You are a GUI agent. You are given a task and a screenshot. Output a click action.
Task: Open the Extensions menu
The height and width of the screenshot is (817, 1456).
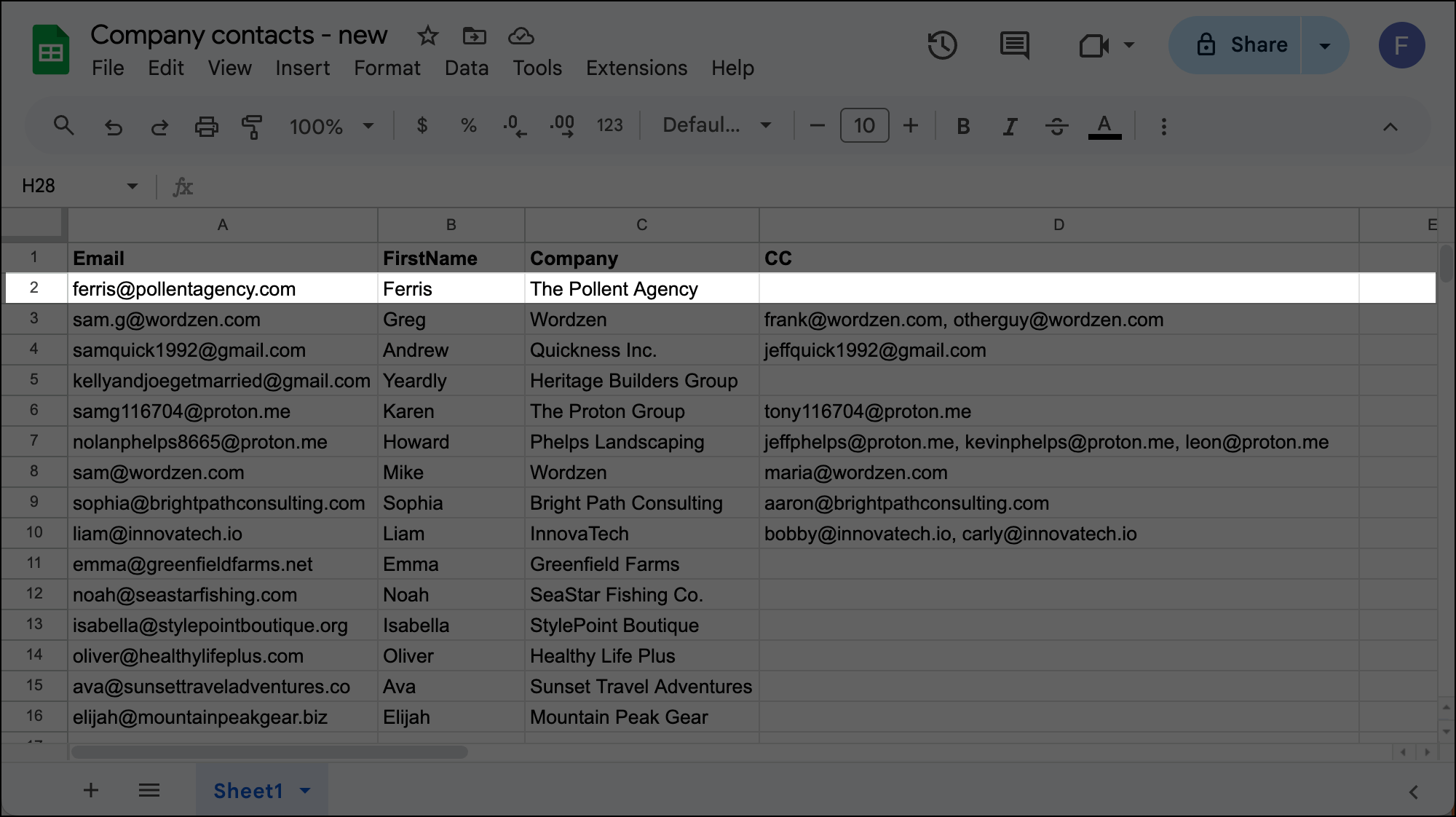(x=636, y=68)
